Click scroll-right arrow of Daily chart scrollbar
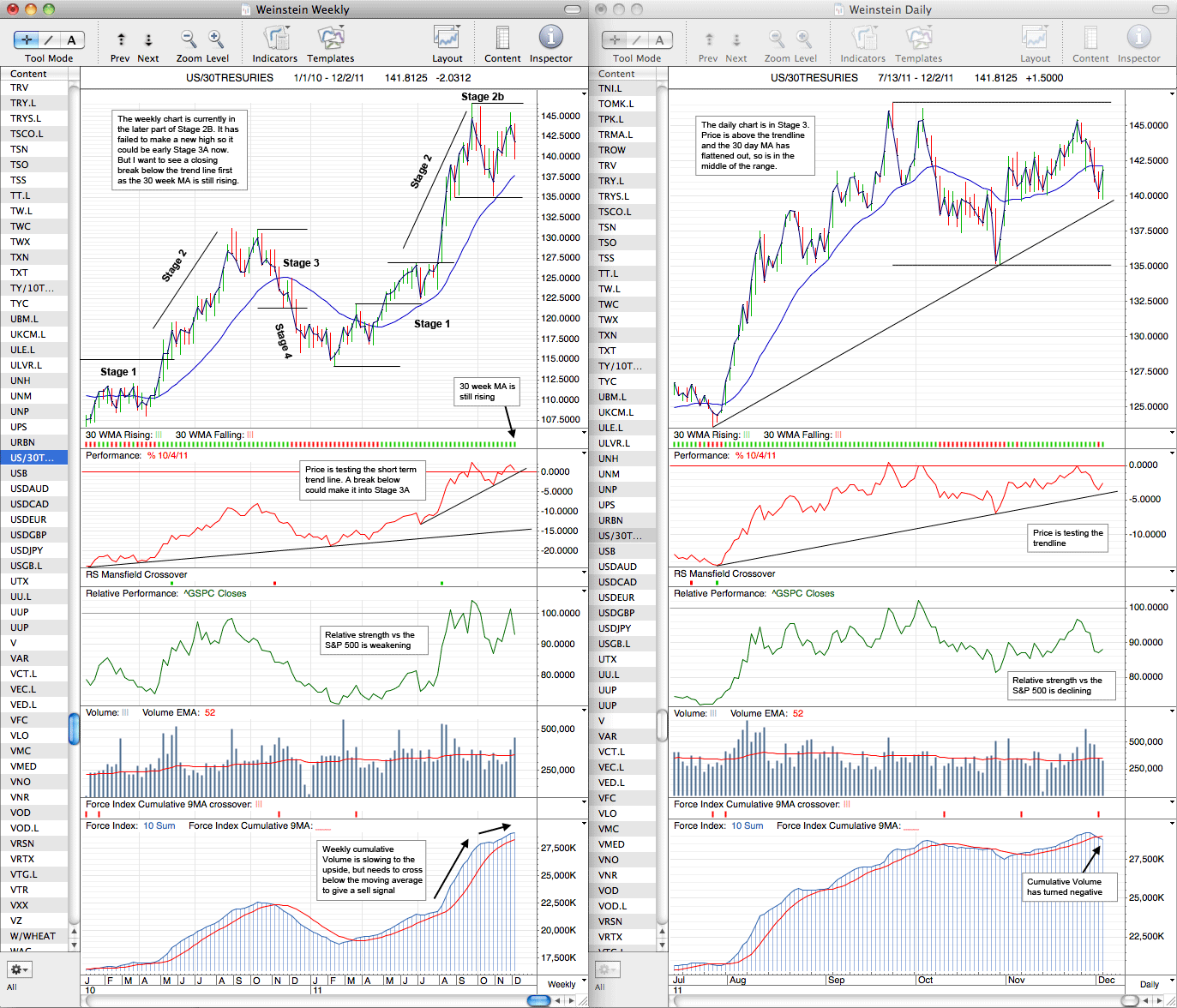This screenshot has width=1177, height=1008. click(1161, 1000)
